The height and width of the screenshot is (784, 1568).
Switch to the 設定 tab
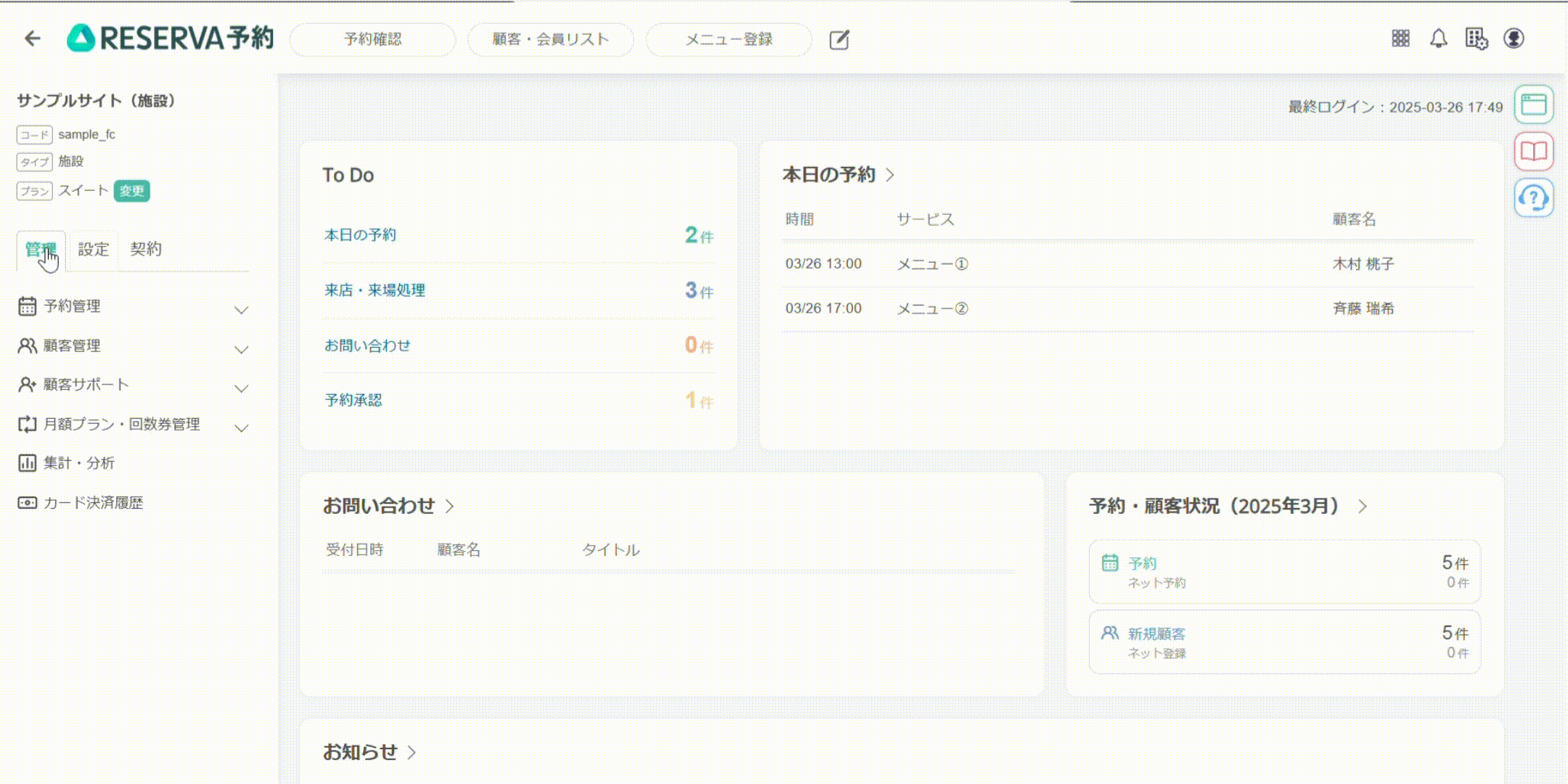93,250
